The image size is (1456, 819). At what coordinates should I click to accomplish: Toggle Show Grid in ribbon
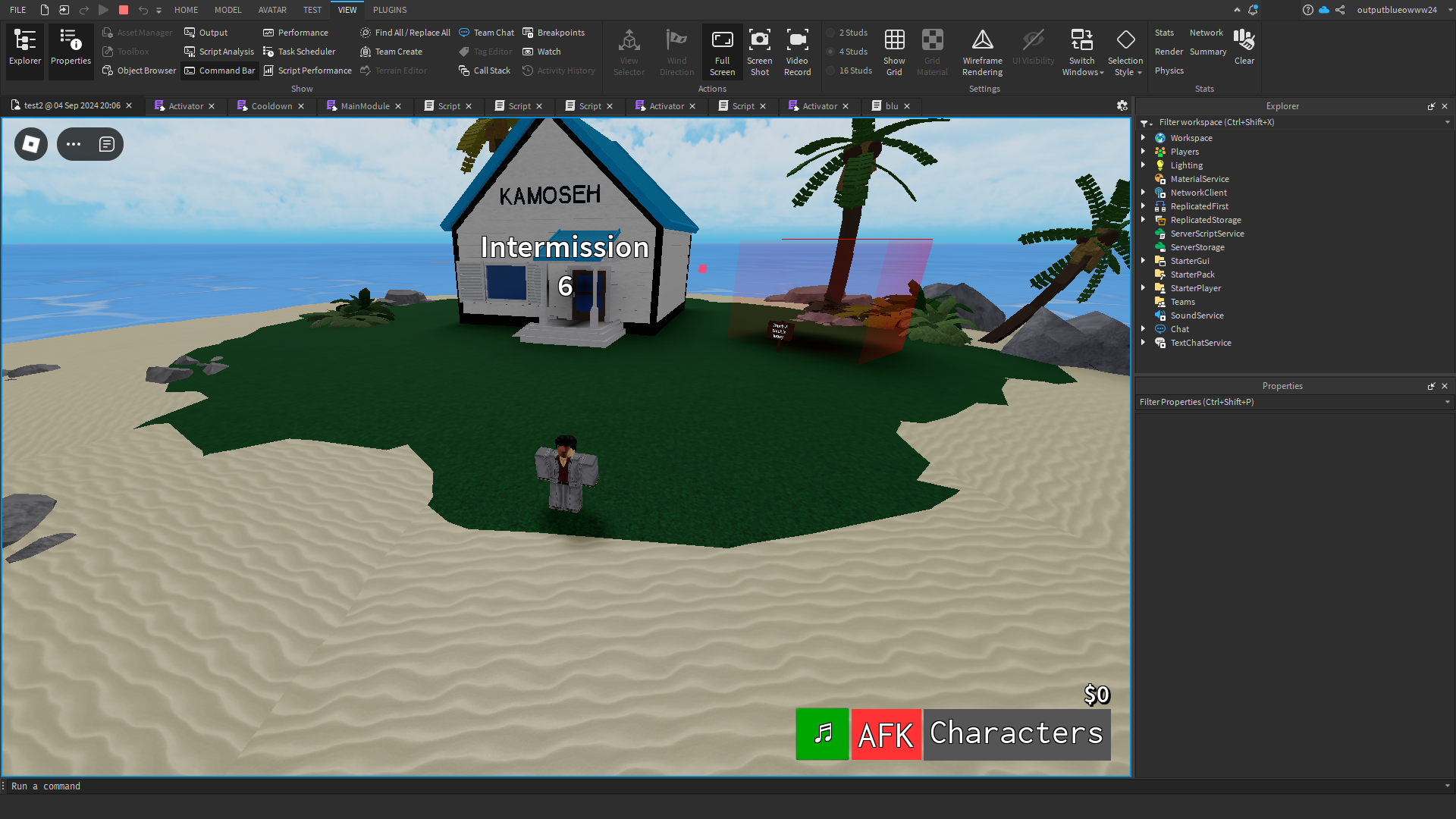point(894,52)
